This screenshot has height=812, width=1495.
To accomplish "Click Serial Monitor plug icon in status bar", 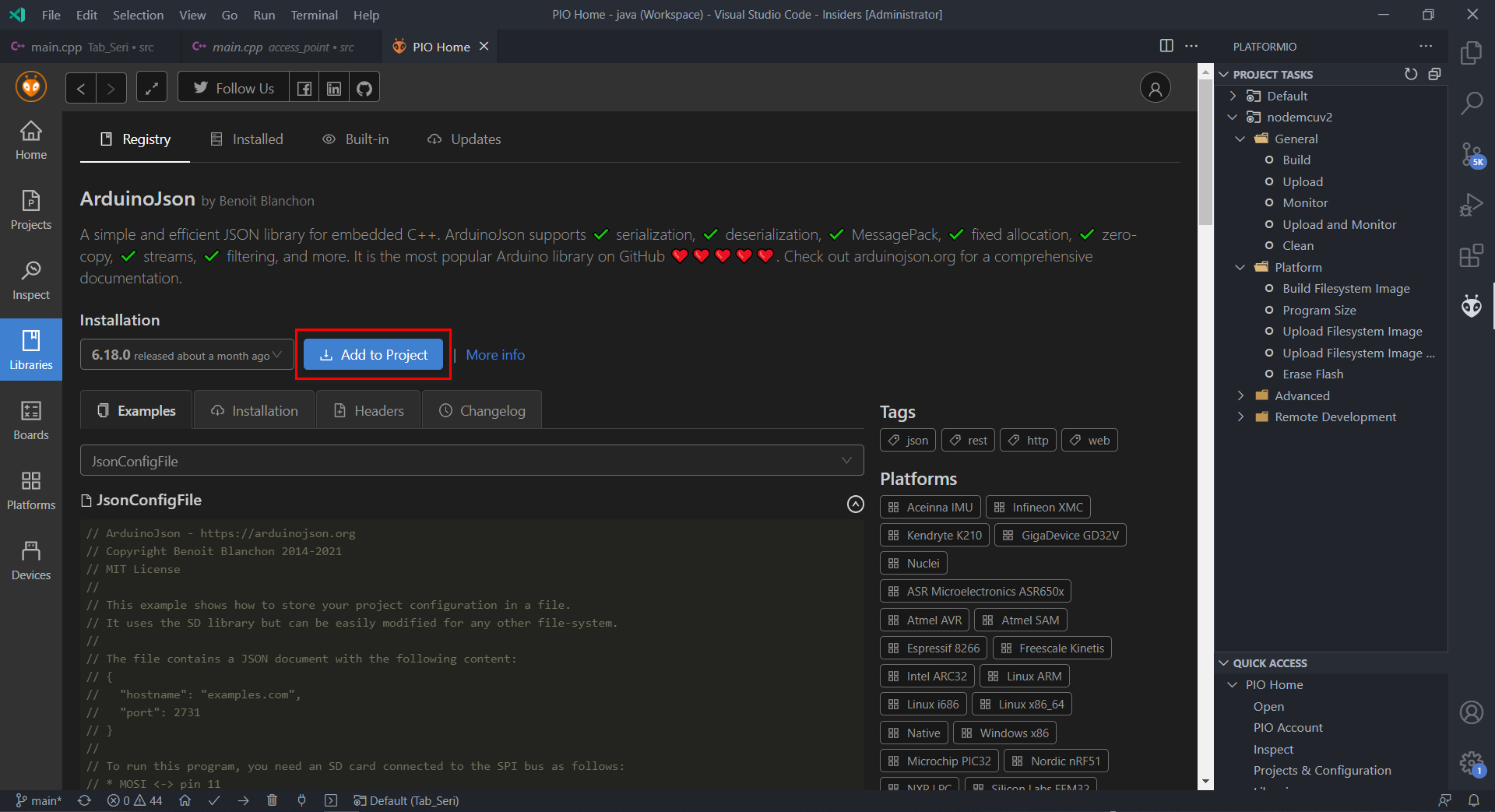I will point(301,800).
